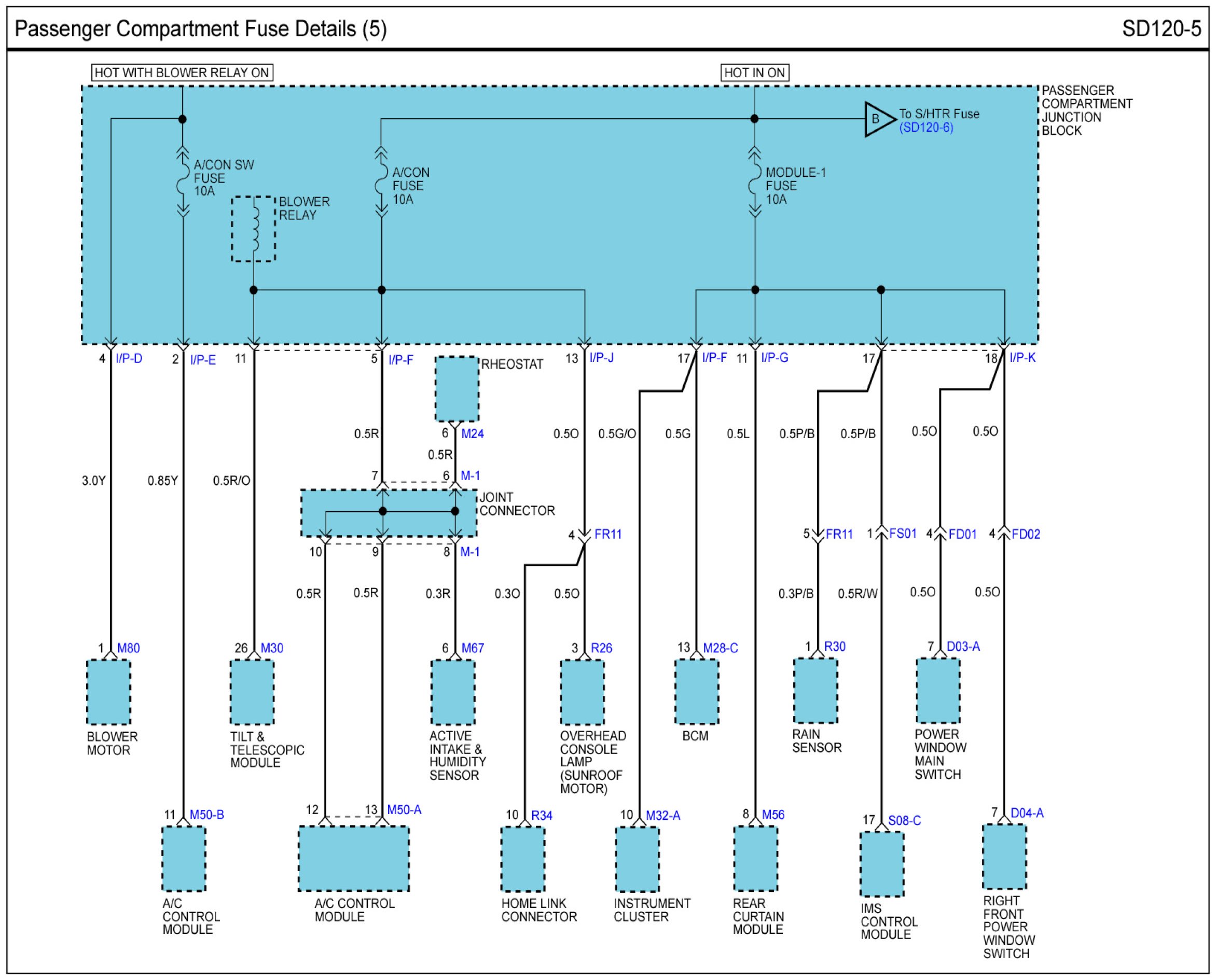Click the D04-A connector label
This screenshot has width=1217, height=980.
tap(1027, 813)
